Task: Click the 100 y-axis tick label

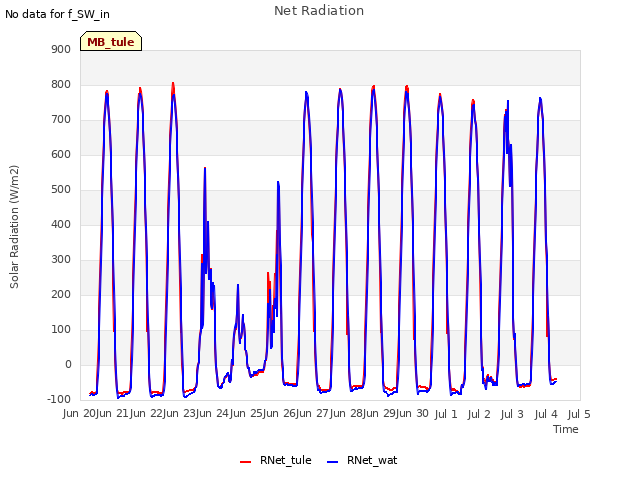Action: tap(61, 329)
